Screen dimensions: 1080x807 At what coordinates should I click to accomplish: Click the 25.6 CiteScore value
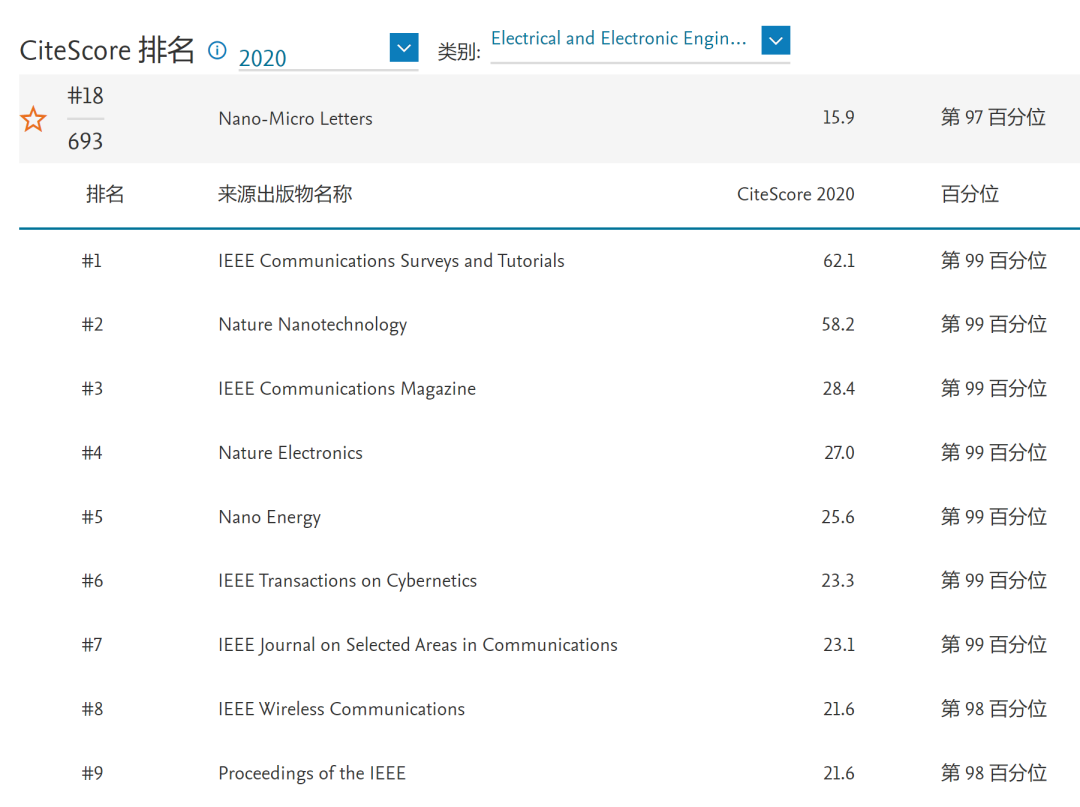point(838,517)
